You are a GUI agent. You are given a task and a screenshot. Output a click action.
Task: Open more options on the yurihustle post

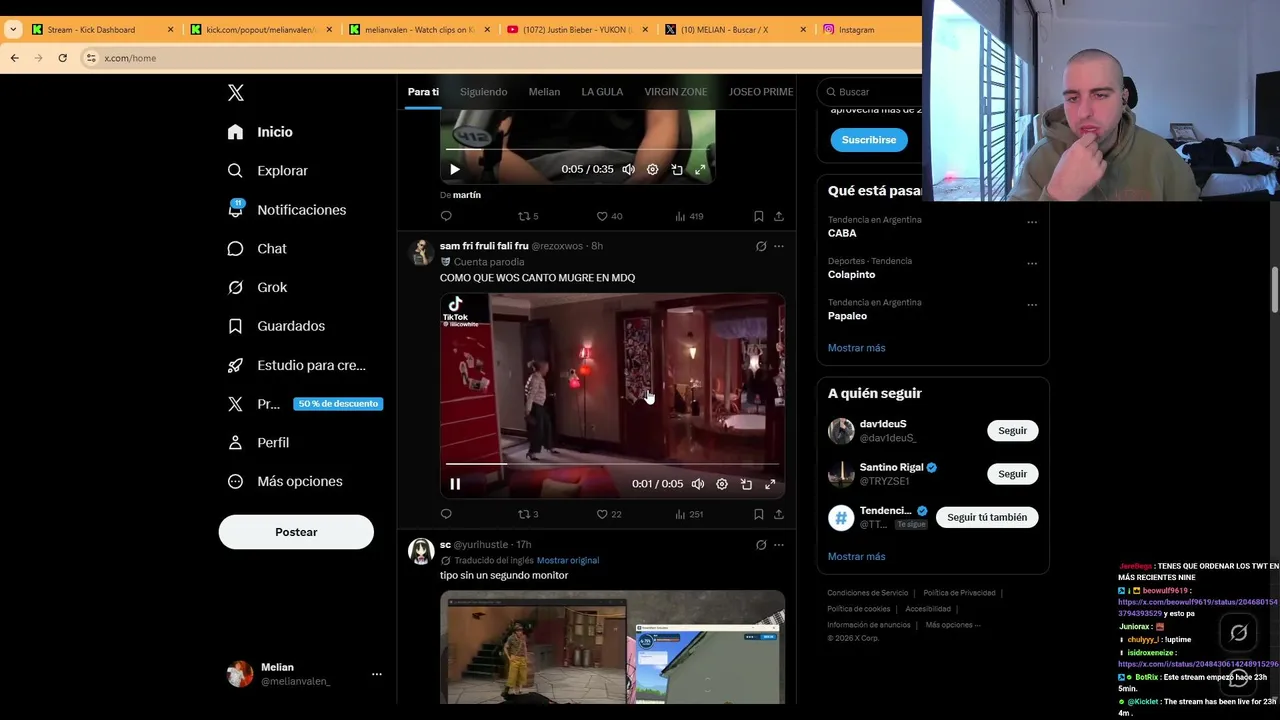pyautogui.click(x=779, y=545)
